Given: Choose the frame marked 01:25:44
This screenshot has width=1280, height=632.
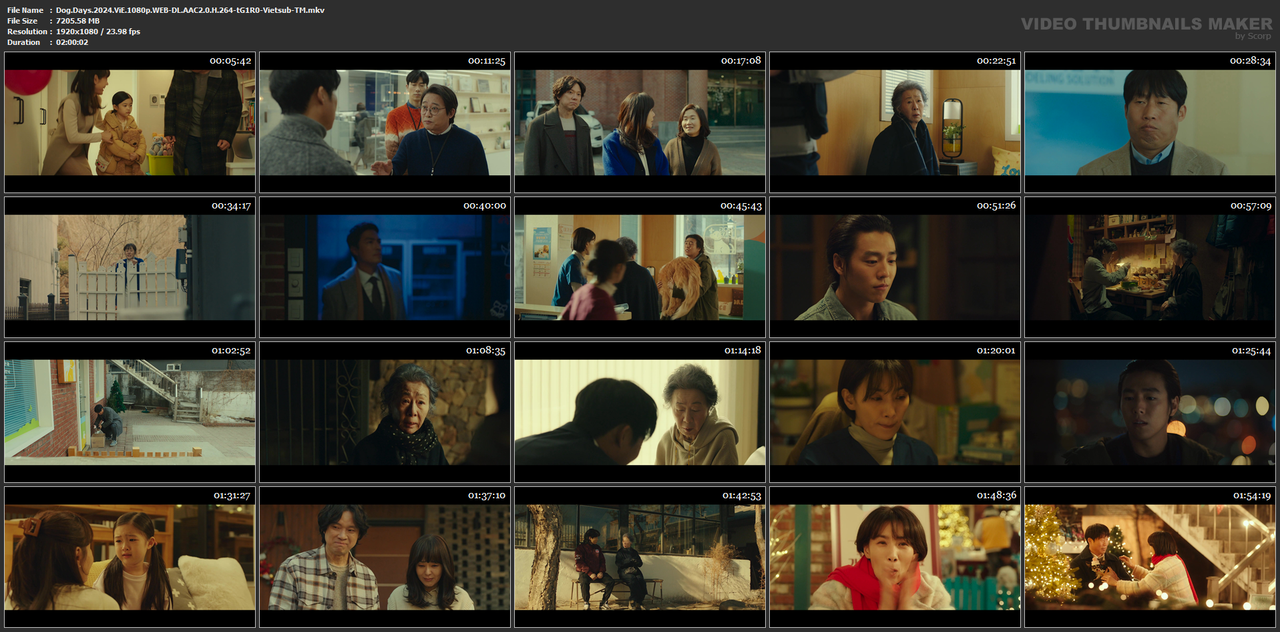Looking at the screenshot, I should click(1150, 412).
